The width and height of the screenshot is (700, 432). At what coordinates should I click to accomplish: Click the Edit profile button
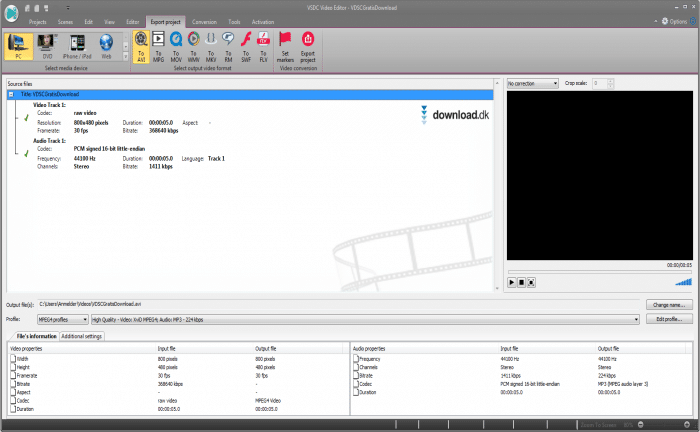(x=669, y=319)
